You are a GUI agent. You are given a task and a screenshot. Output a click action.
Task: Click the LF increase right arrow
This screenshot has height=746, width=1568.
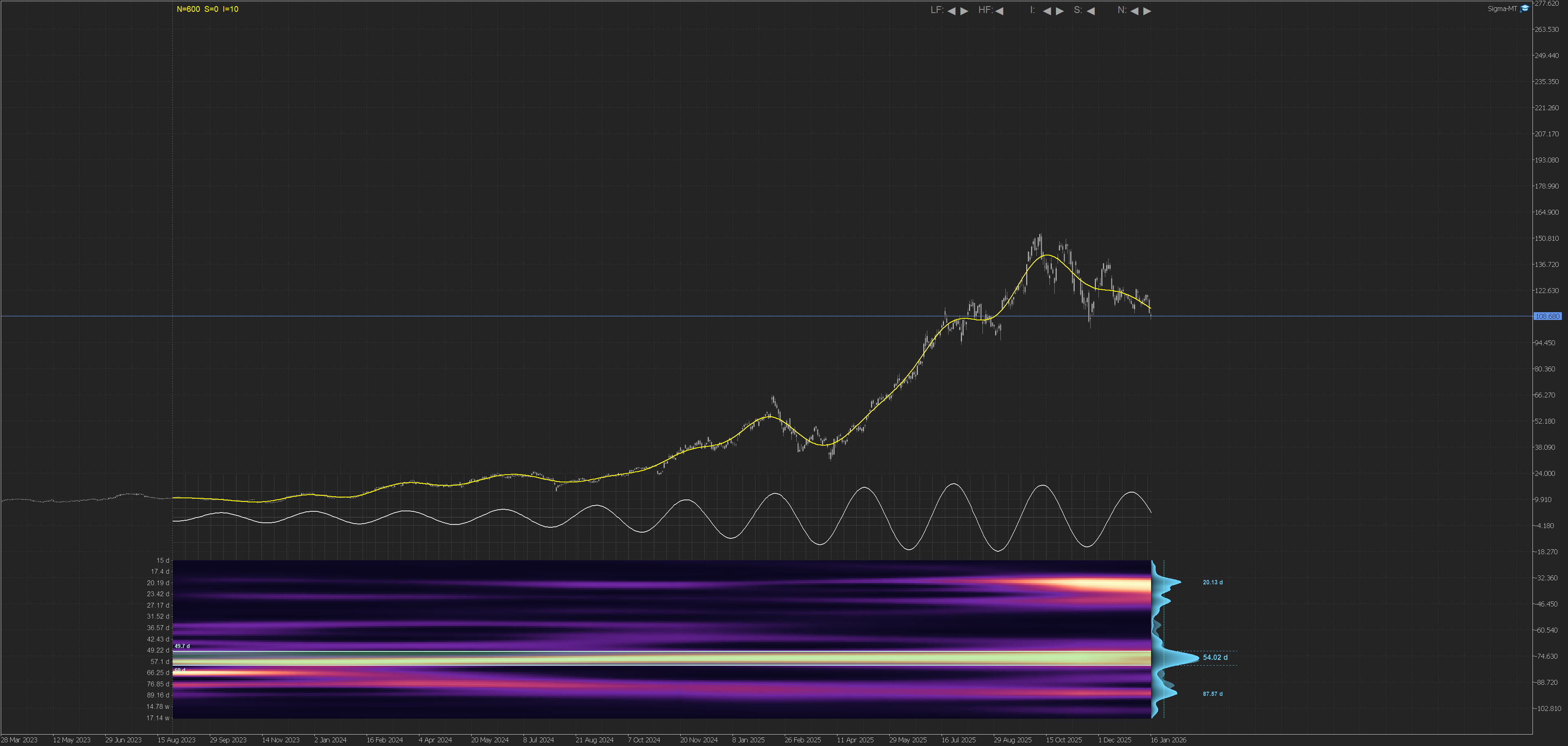pyautogui.click(x=964, y=11)
